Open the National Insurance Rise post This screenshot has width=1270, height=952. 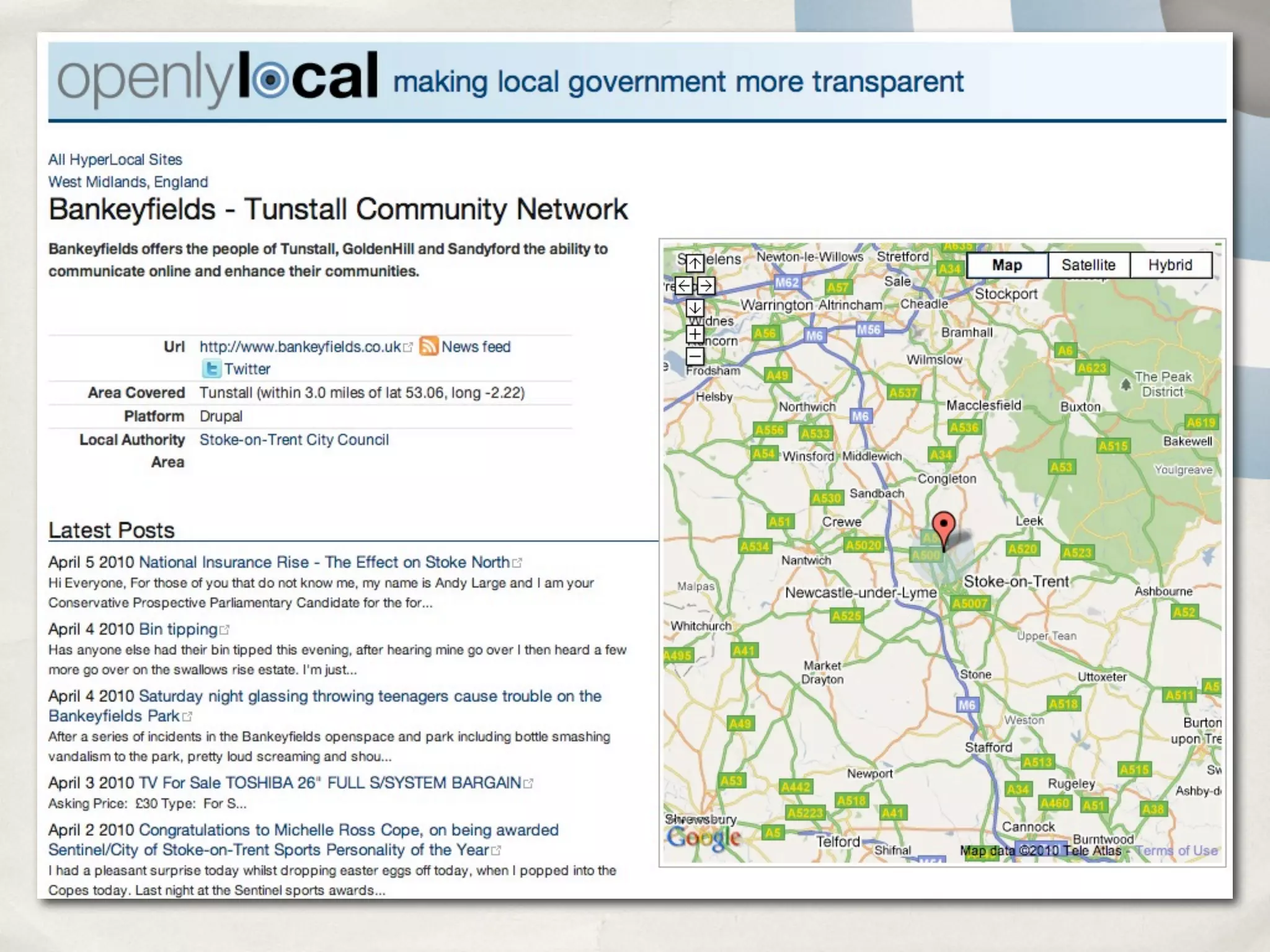pos(324,562)
